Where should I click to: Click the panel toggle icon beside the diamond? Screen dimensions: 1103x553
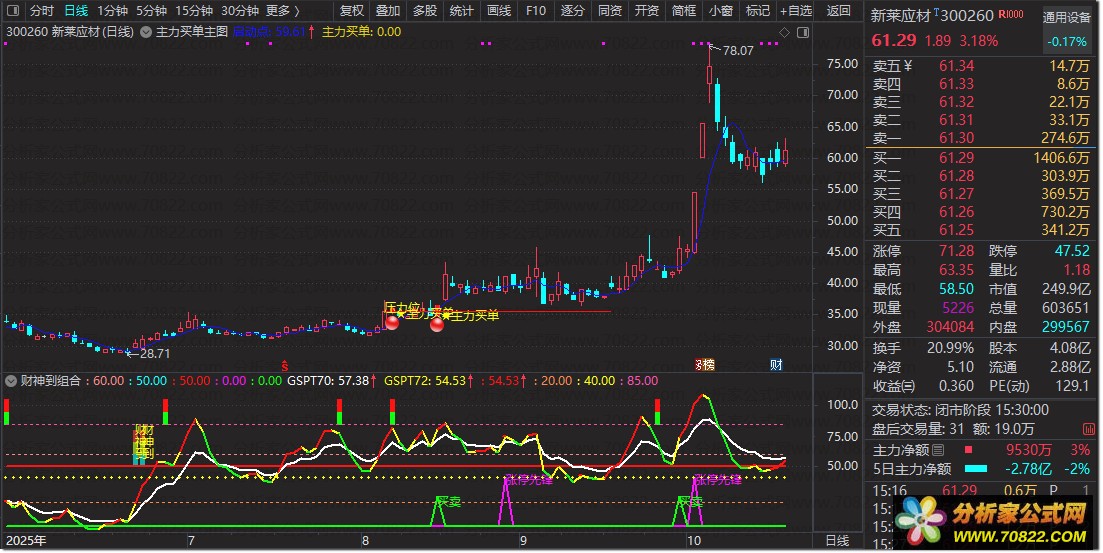tap(800, 32)
